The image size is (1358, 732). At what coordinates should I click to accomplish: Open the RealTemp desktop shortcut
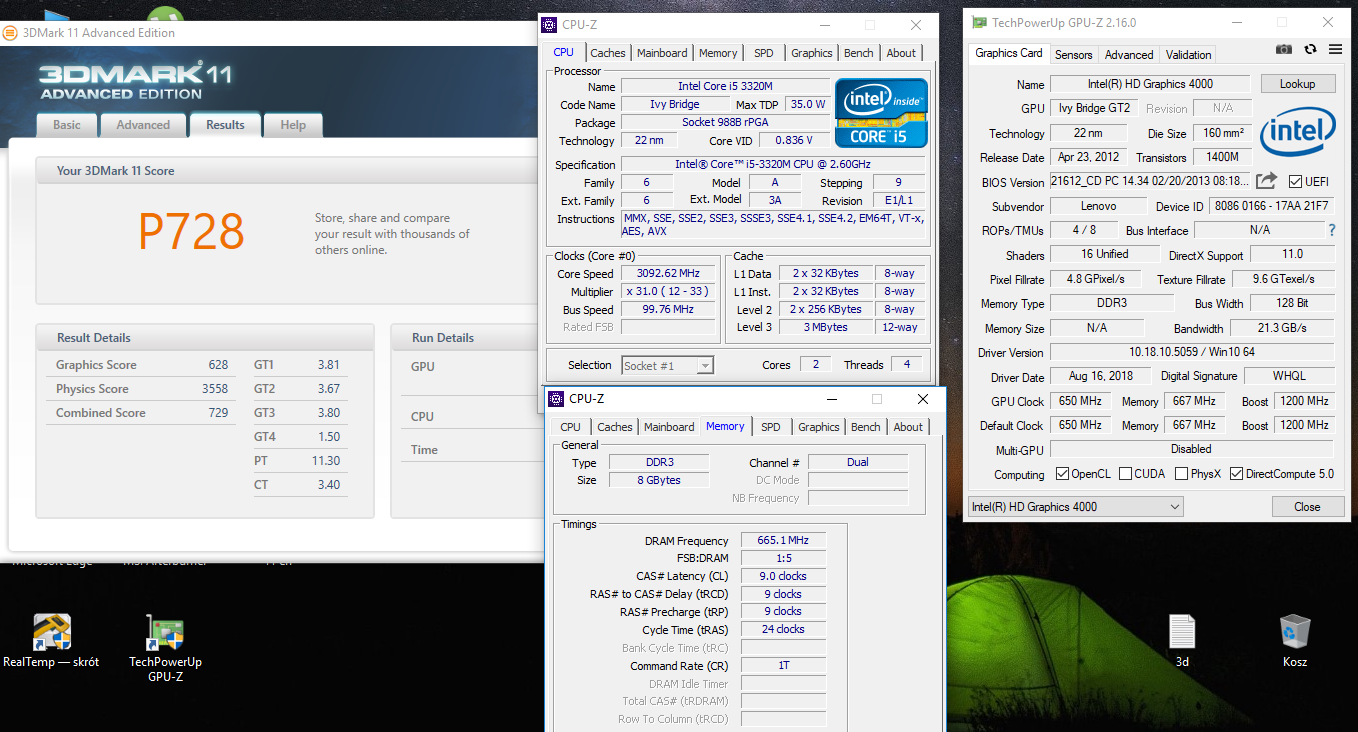pyautogui.click(x=51, y=631)
